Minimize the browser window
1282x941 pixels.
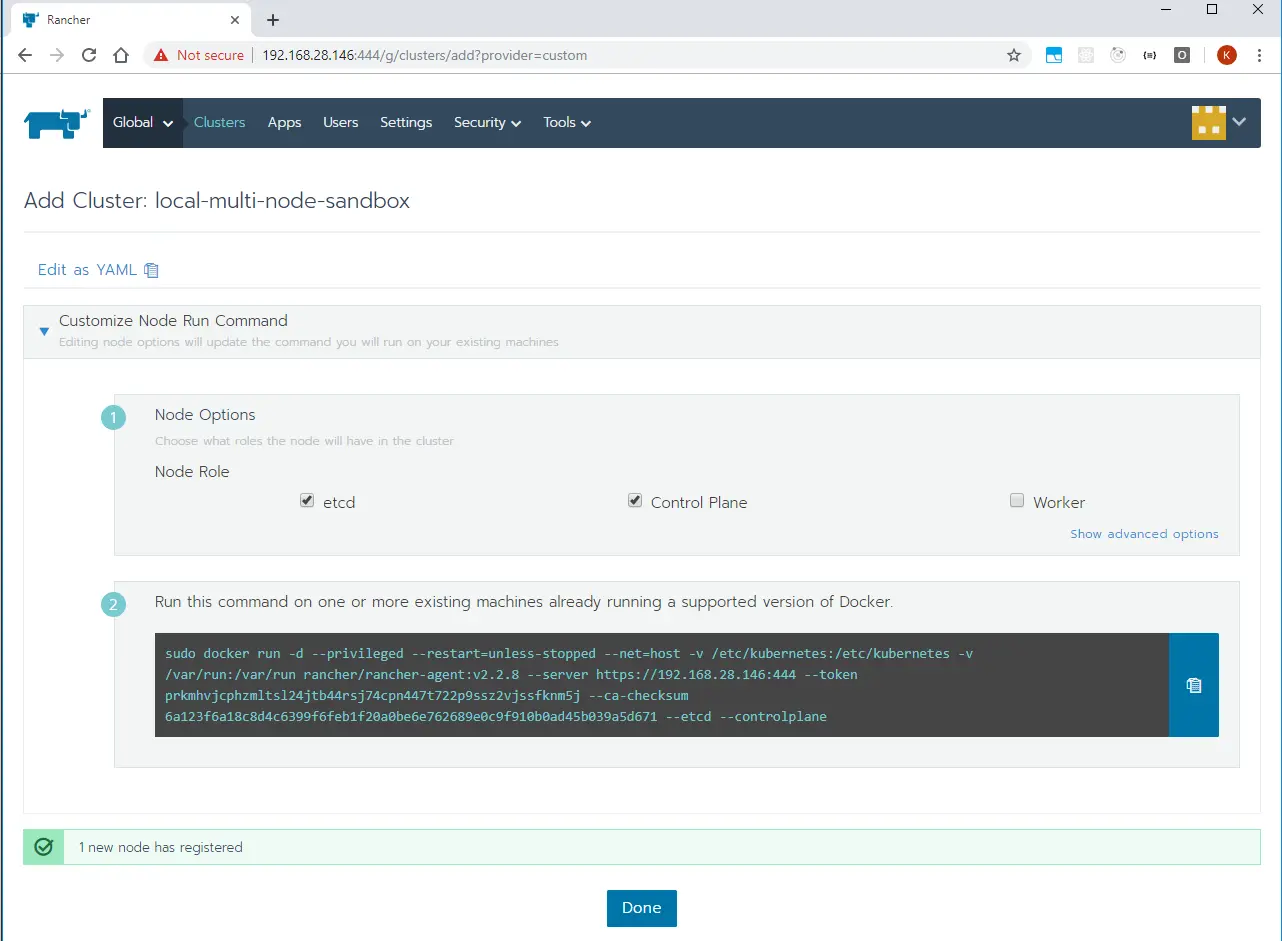pyautogui.click(x=1165, y=10)
